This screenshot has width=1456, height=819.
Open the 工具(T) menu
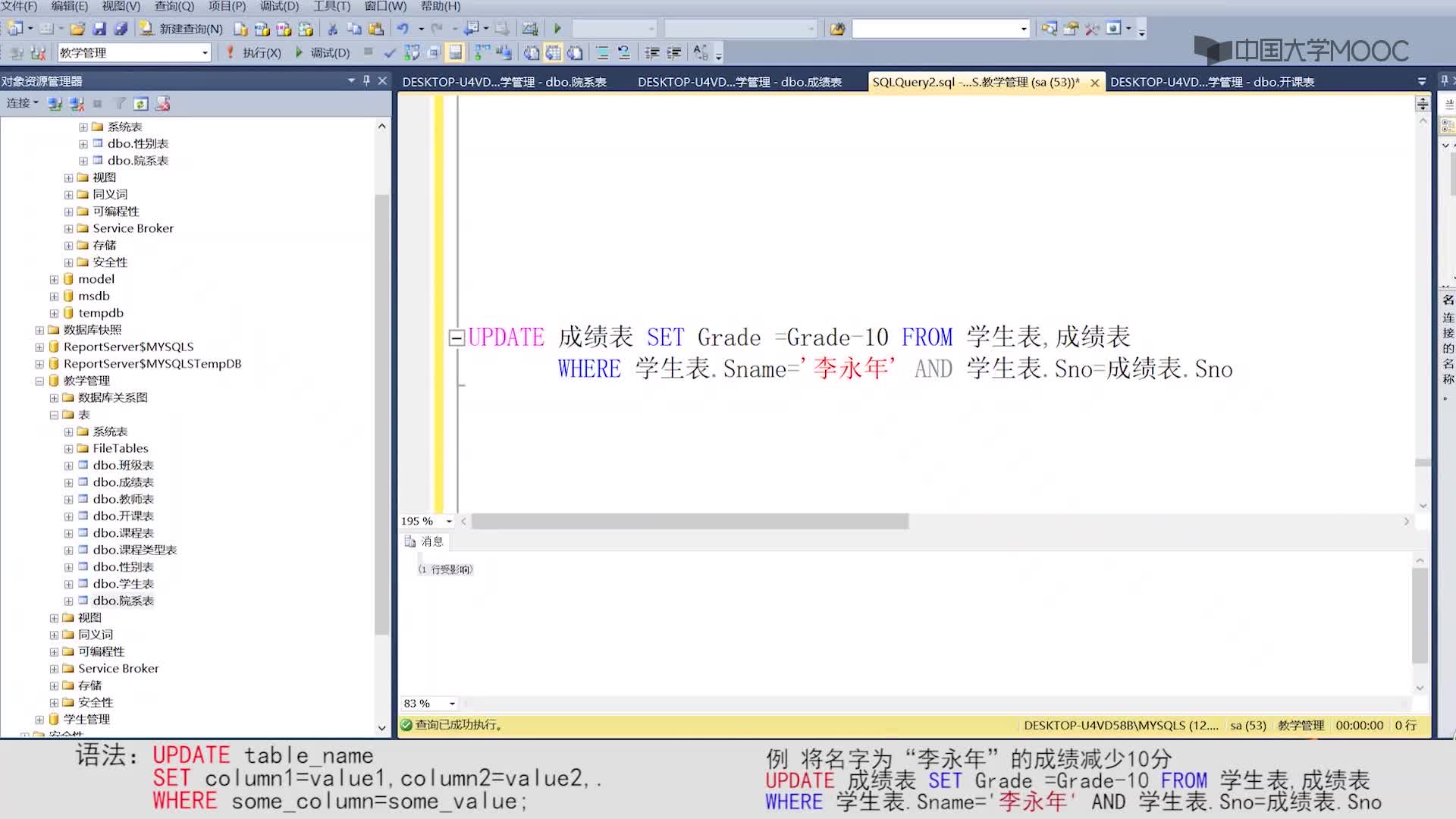tap(331, 6)
